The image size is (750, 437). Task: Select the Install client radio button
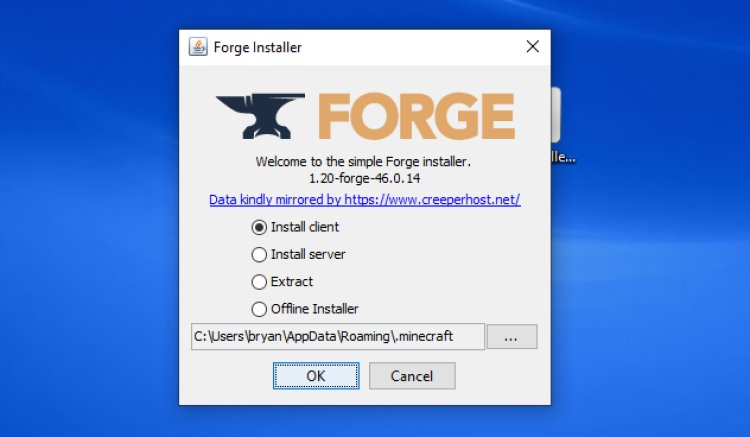(259, 227)
